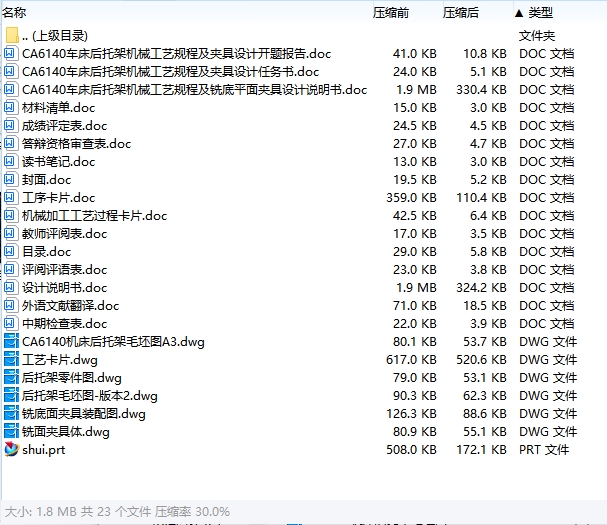Click the parent directory folder icon
Viewport: 607px width, 525px height.
pos(12,35)
